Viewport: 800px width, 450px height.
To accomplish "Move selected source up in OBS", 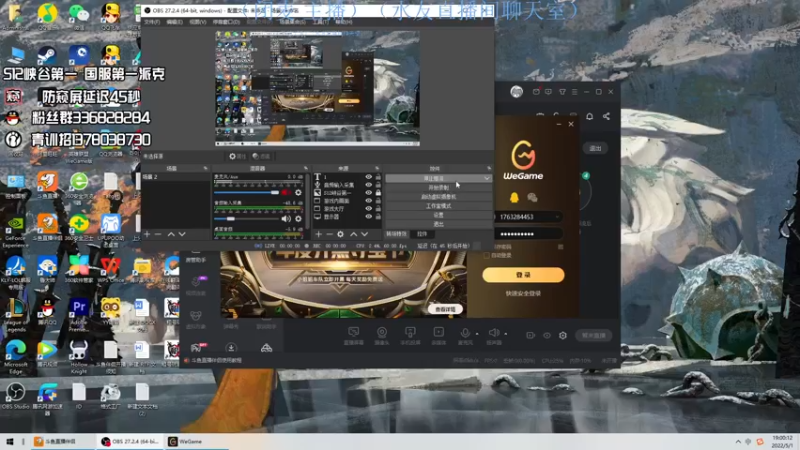I will pyautogui.click(x=354, y=234).
